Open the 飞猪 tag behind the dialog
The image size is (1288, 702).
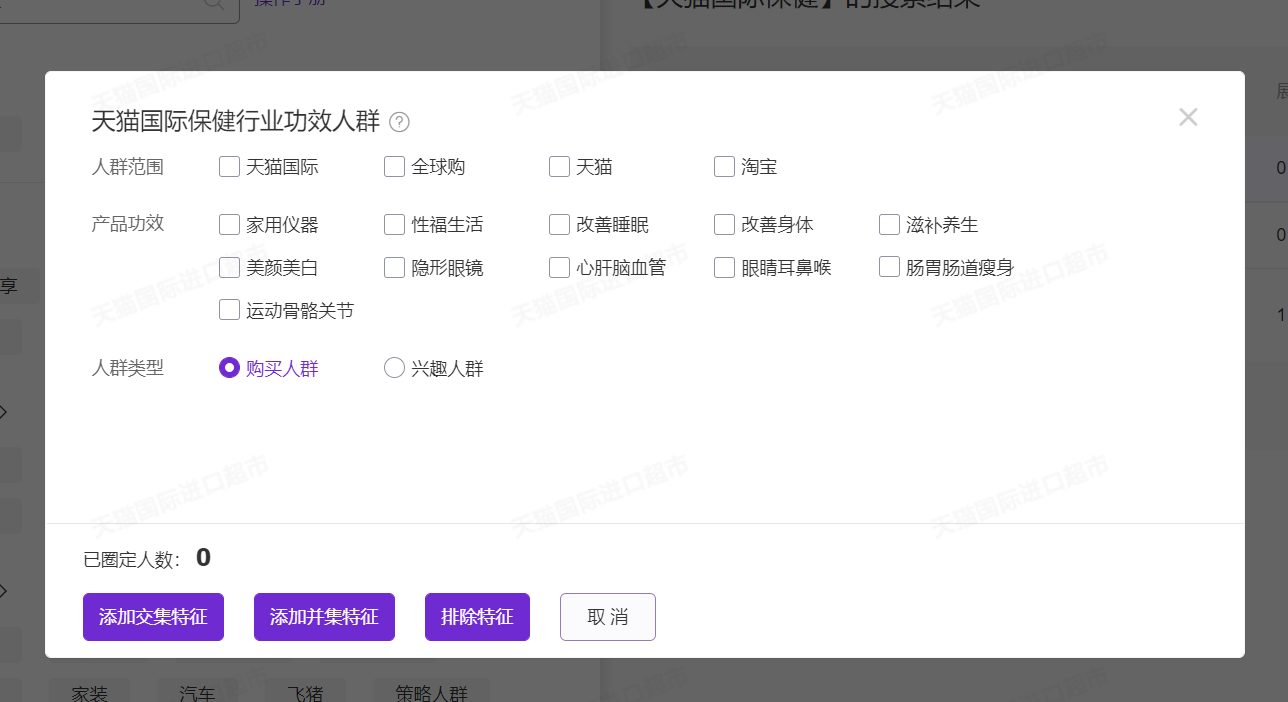pos(305,692)
